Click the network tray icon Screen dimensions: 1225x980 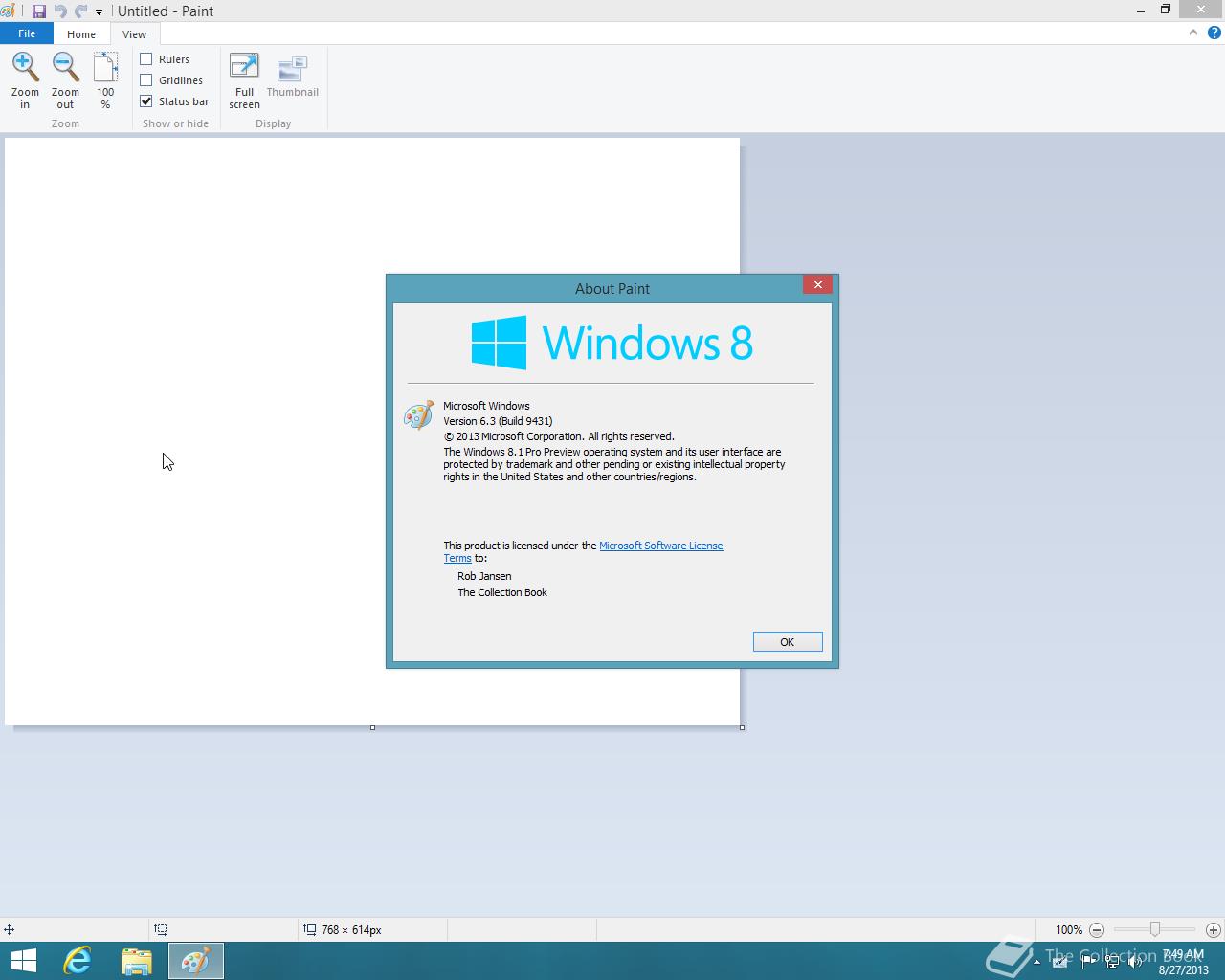click(x=1112, y=962)
